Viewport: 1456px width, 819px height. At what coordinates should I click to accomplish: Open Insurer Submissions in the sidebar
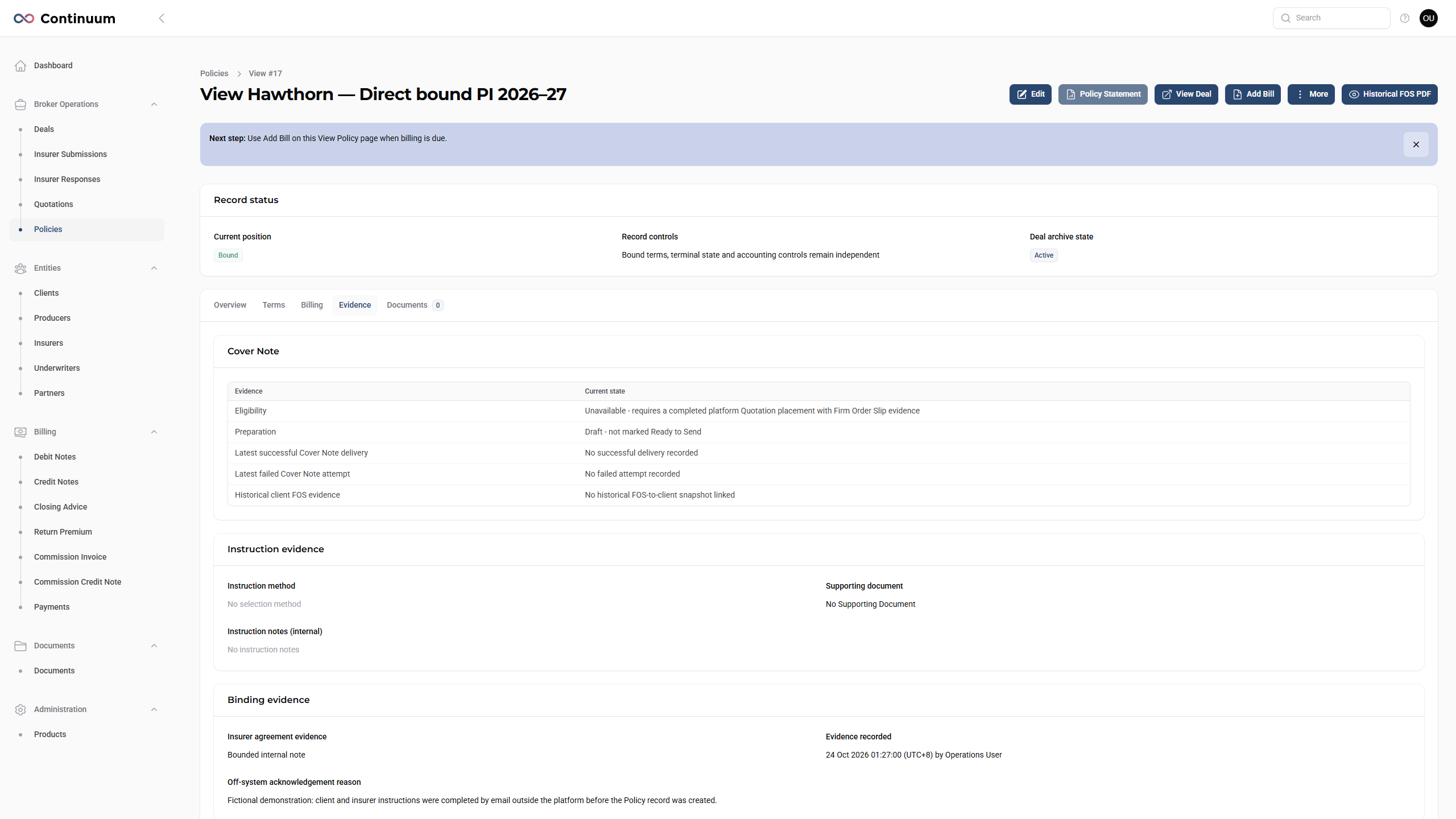(86, 154)
